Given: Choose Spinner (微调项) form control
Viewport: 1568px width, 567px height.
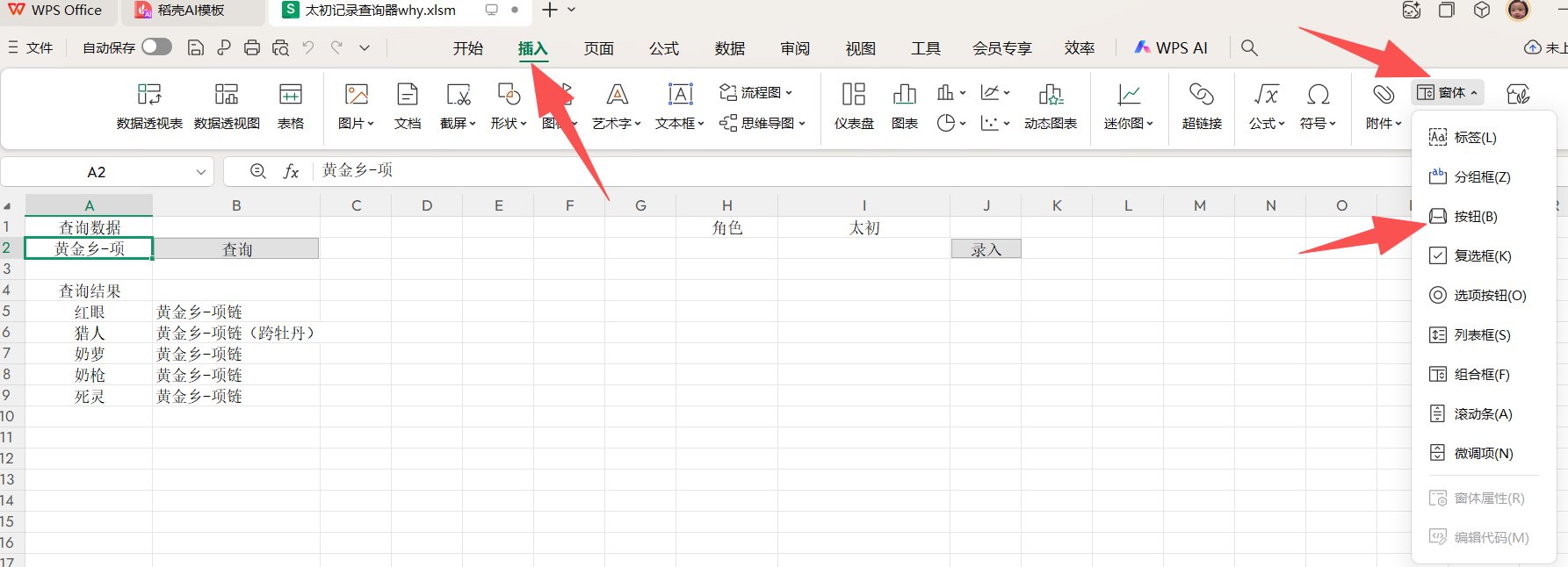Looking at the screenshot, I should [1484, 453].
